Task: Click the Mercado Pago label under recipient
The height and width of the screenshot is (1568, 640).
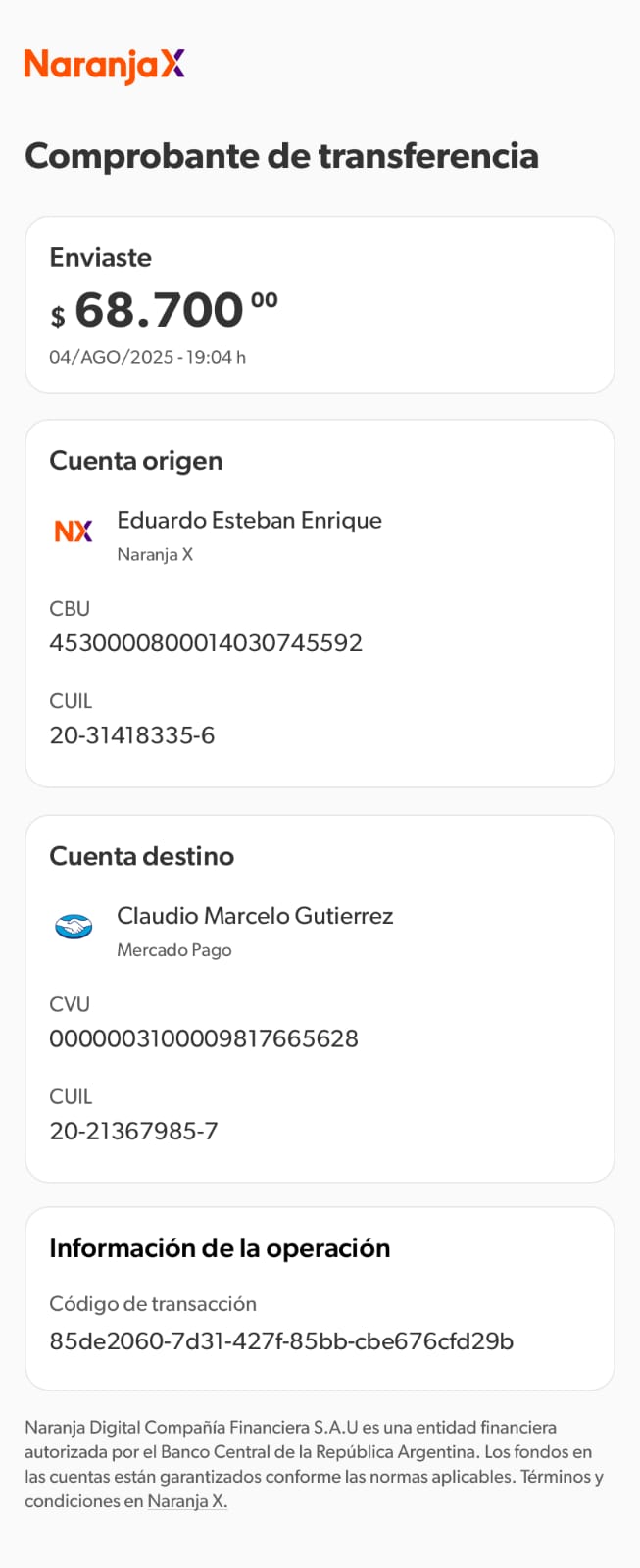Action: coord(174,950)
